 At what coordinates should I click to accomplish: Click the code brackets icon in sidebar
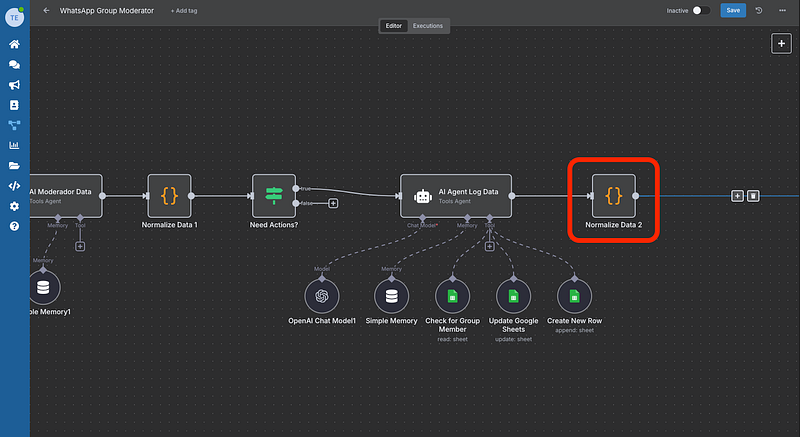[x=14, y=185]
